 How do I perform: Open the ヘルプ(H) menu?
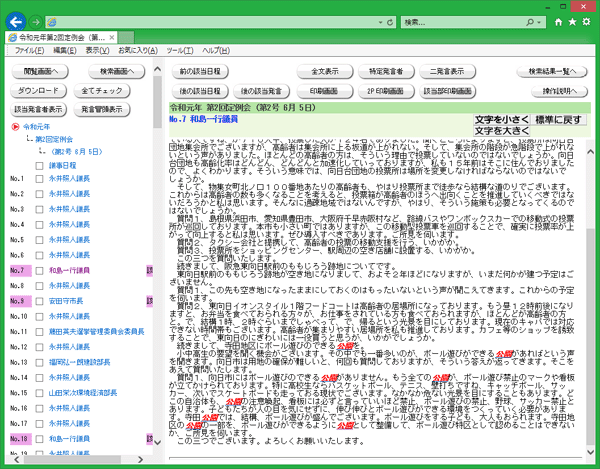pyautogui.click(x=216, y=50)
